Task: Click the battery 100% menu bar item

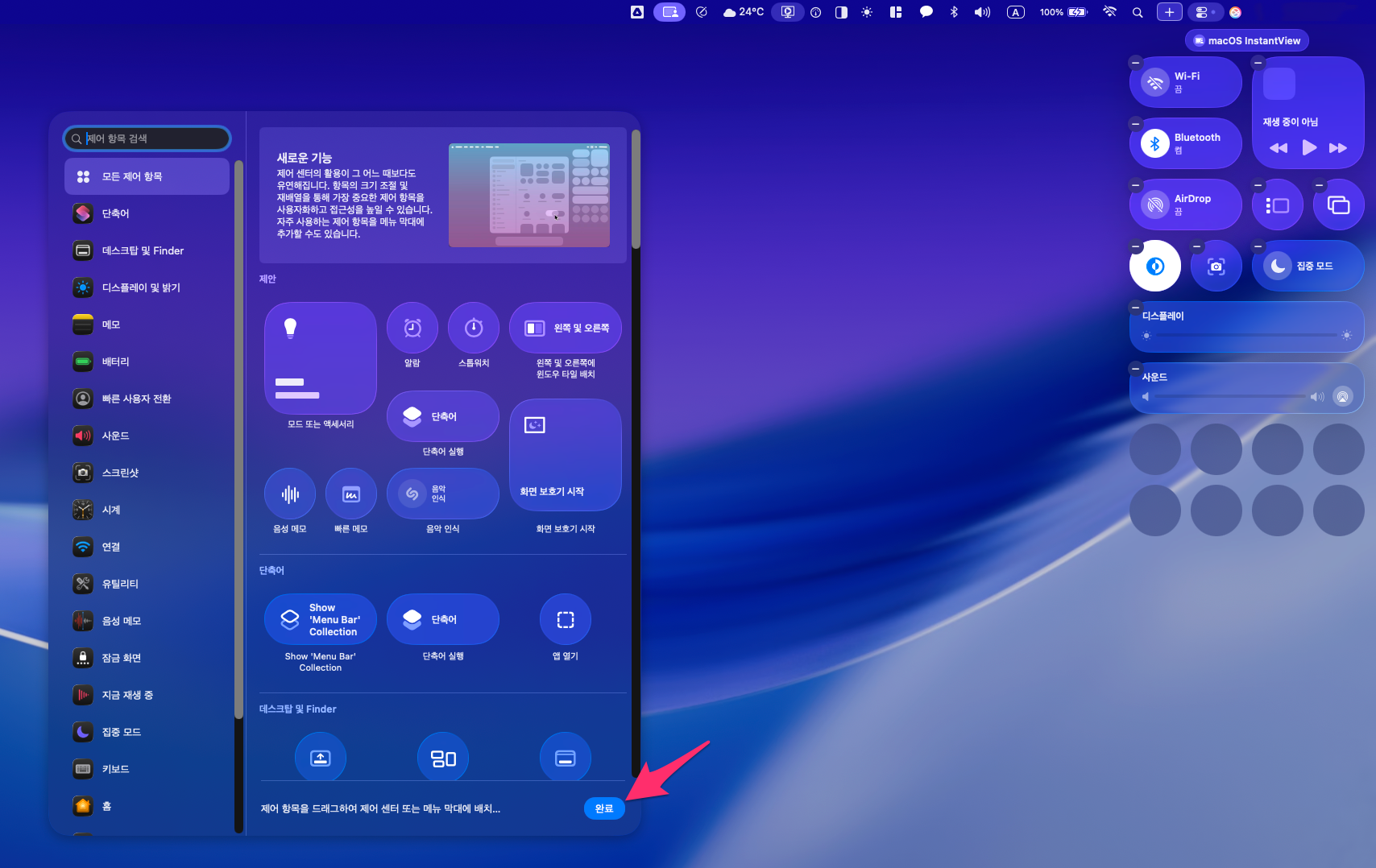Action: [x=1063, y=12]
